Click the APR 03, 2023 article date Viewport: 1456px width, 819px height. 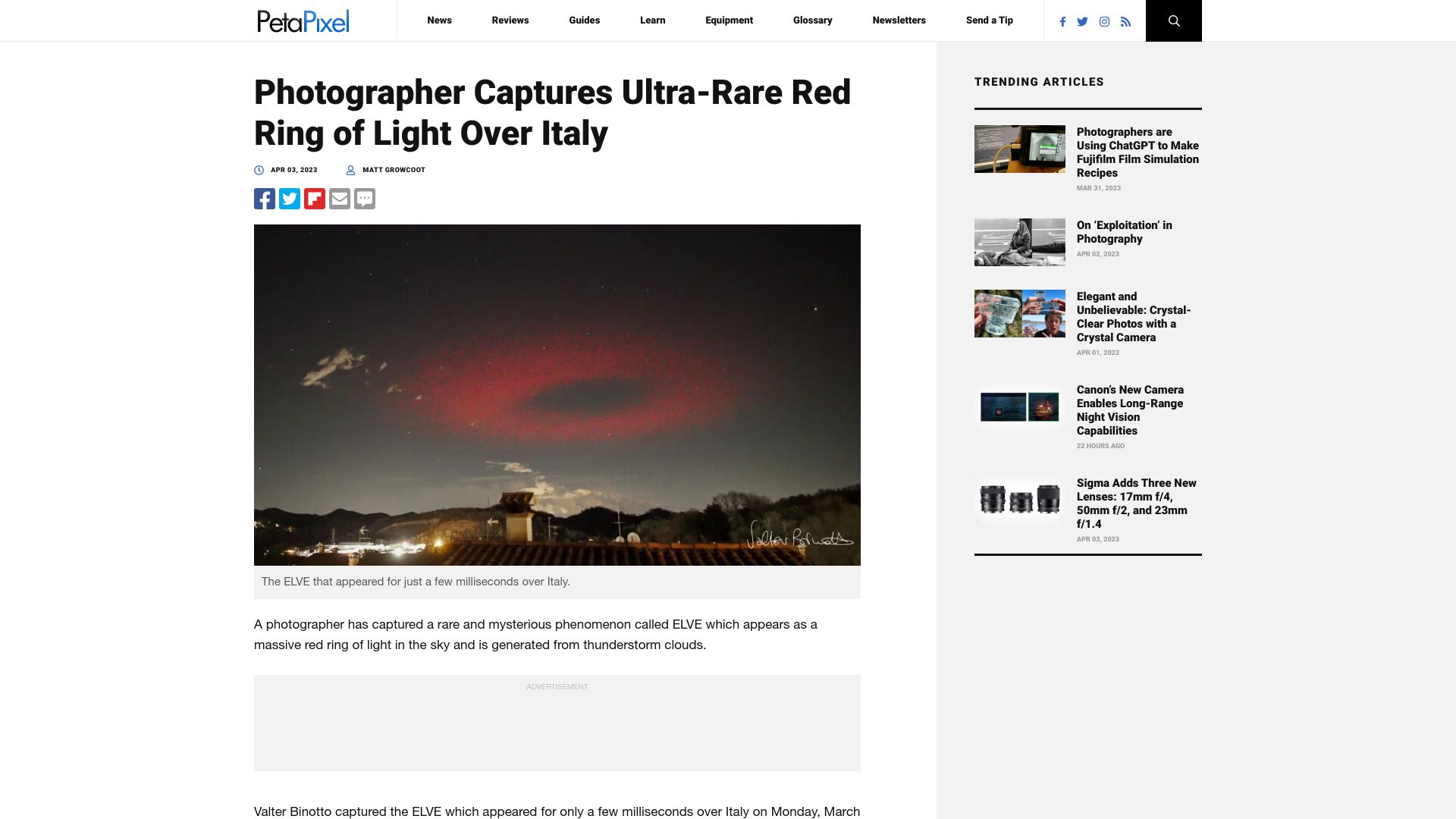294,170
